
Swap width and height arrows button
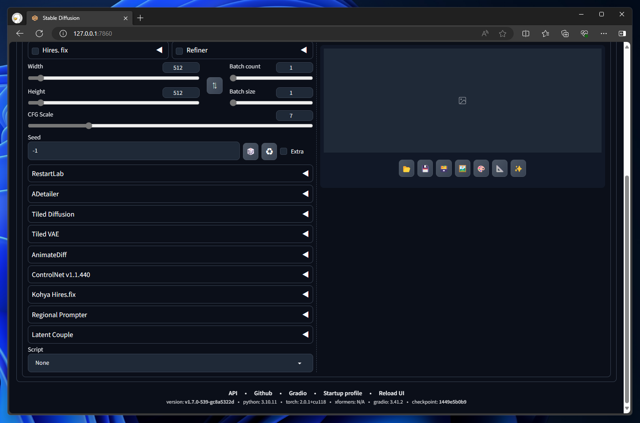[215, 86]
